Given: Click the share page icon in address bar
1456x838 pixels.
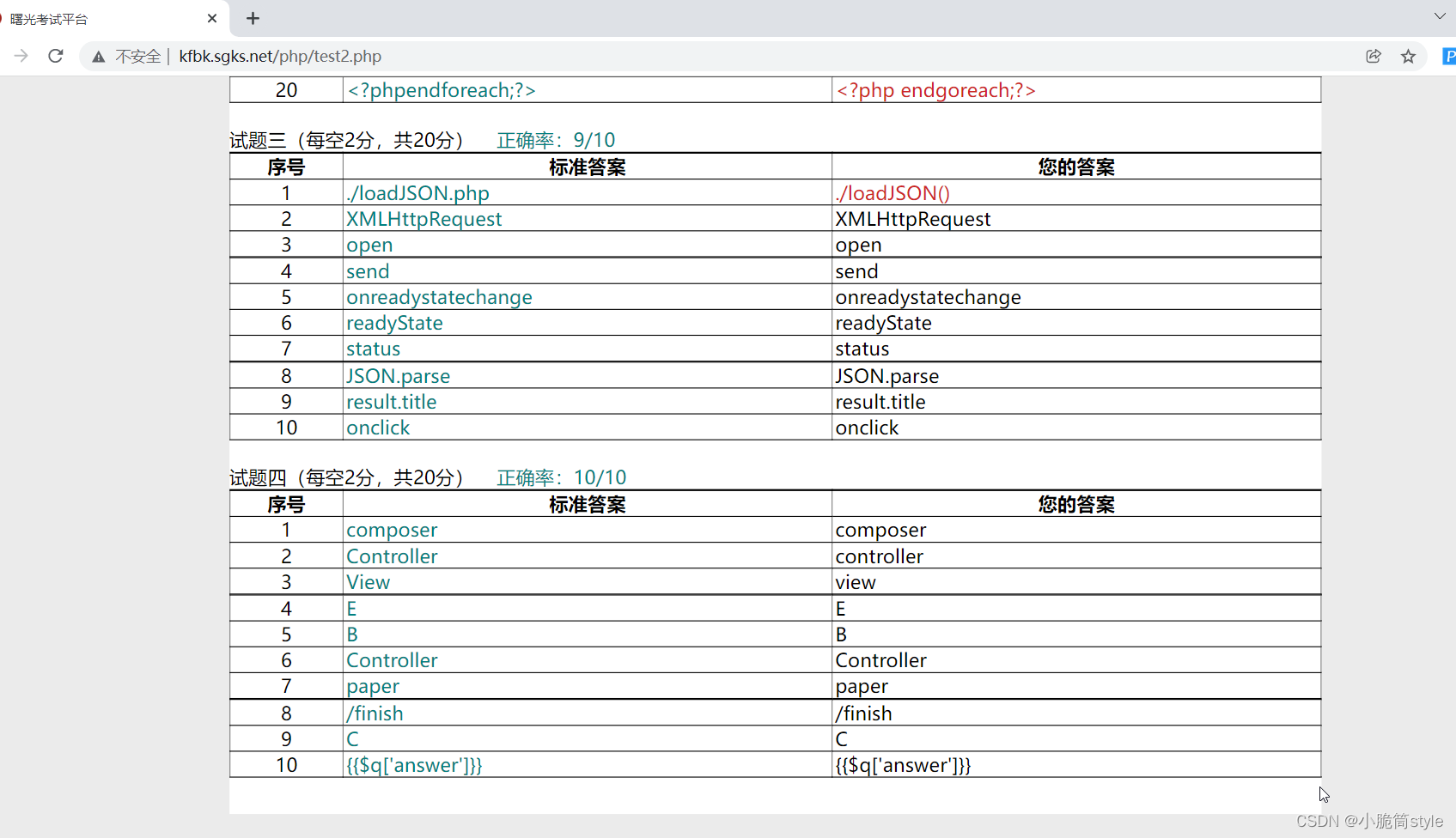Looking at the screenshot, I should 1374,56.
